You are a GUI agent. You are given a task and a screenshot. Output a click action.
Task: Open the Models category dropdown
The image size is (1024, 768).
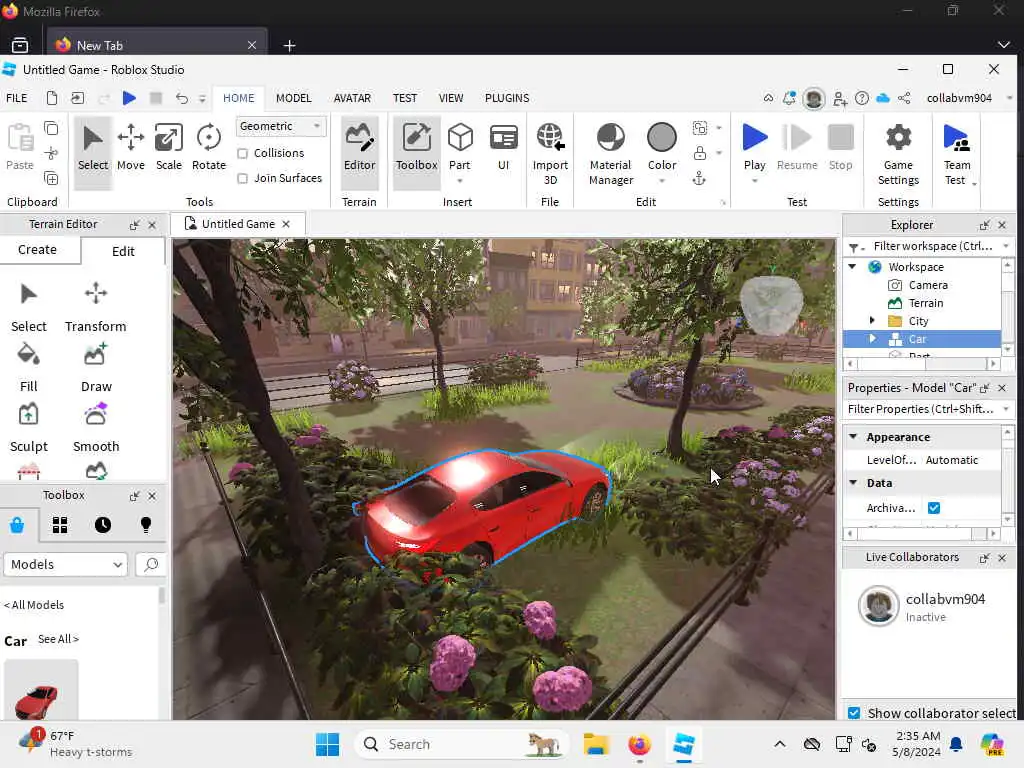click(x=65, y=564)
